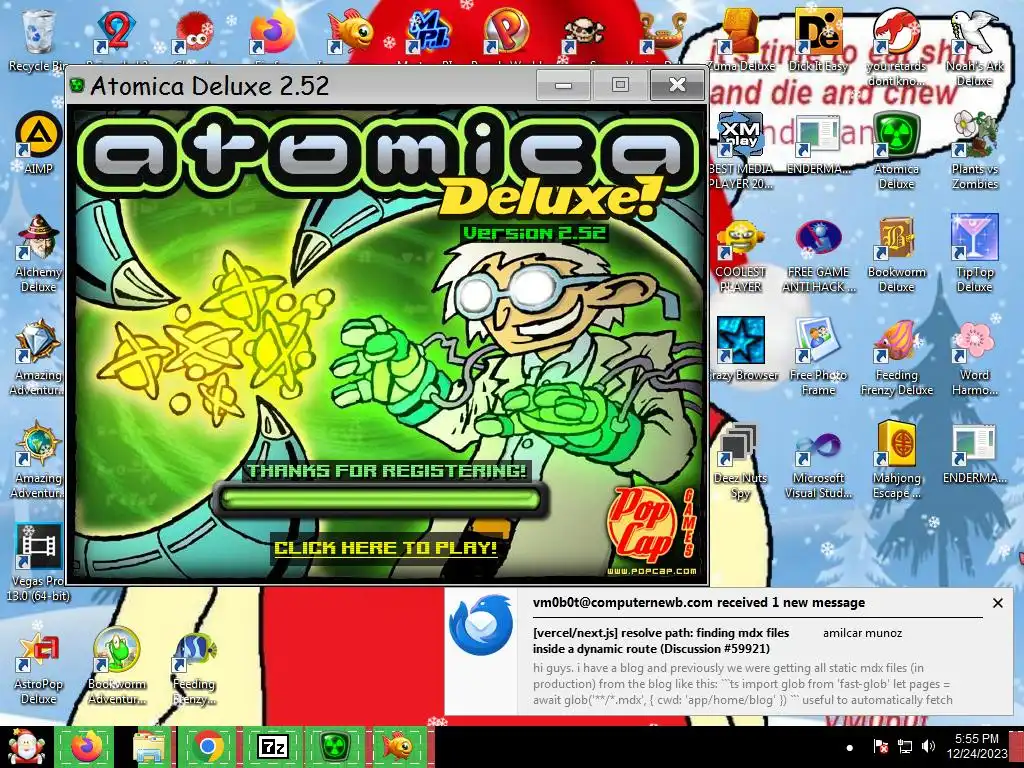The image size is (1024, 768).
Task: Select the Plants vs Zombies shortcut
Action: pyautogui.click(x=974, y=150)
